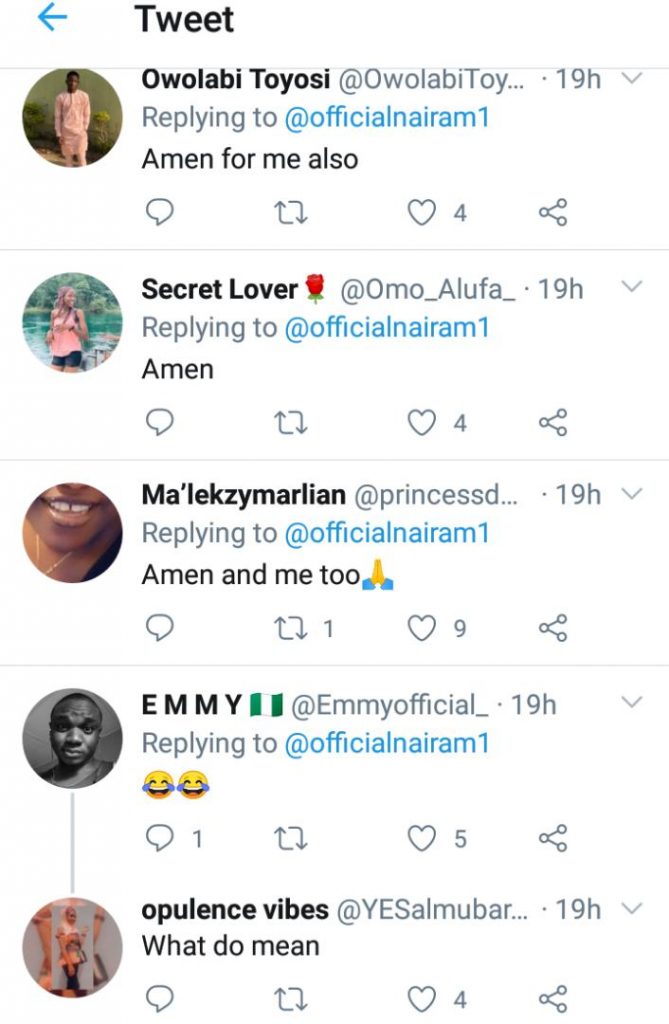Image resolution: width=669 pixels, height=1024 pixels.
Task: Expand the menu arrow on Secret Lover's tweet
Action: [x=631, y=288]
